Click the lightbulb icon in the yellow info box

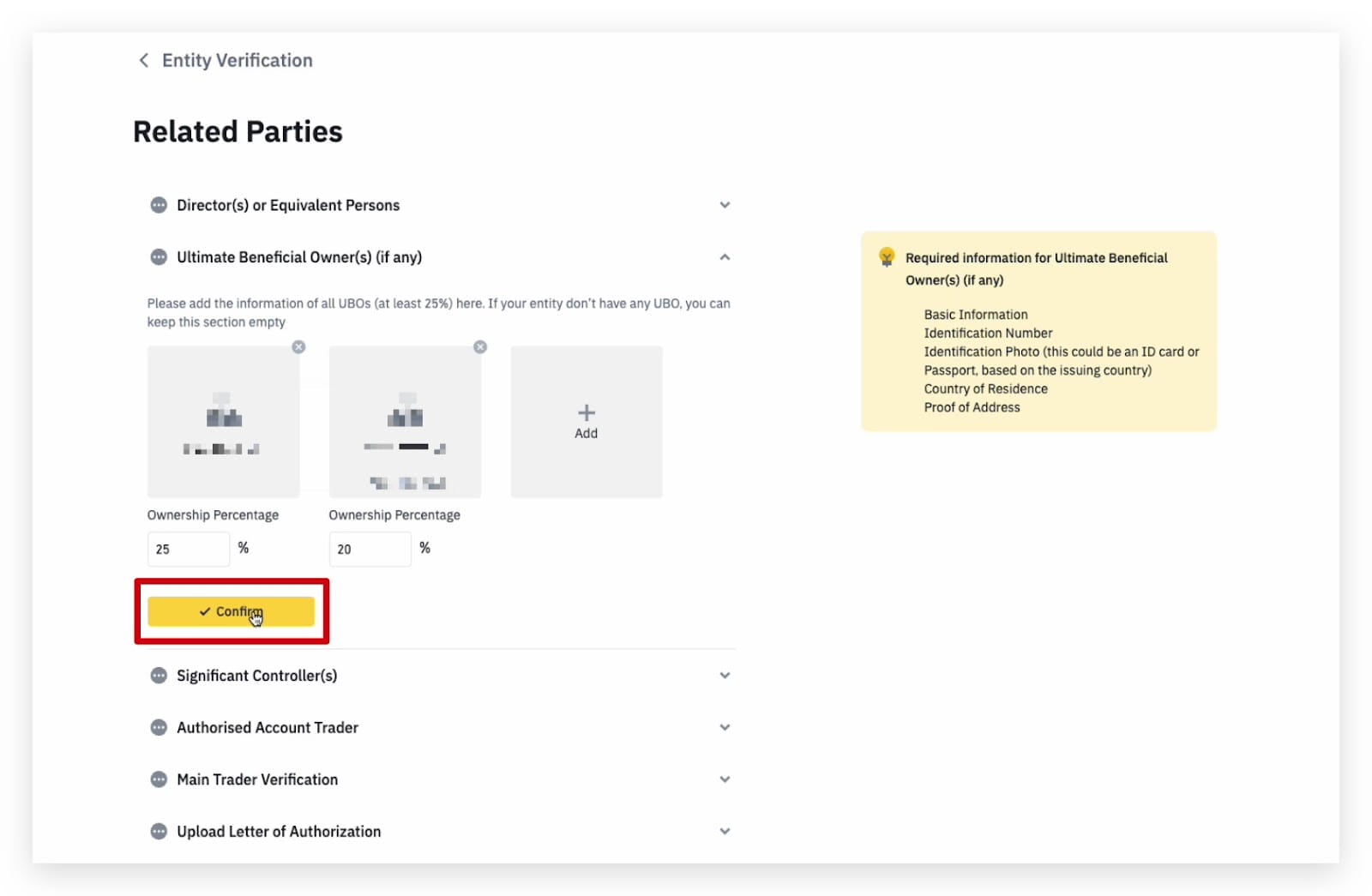coord(887,257)
